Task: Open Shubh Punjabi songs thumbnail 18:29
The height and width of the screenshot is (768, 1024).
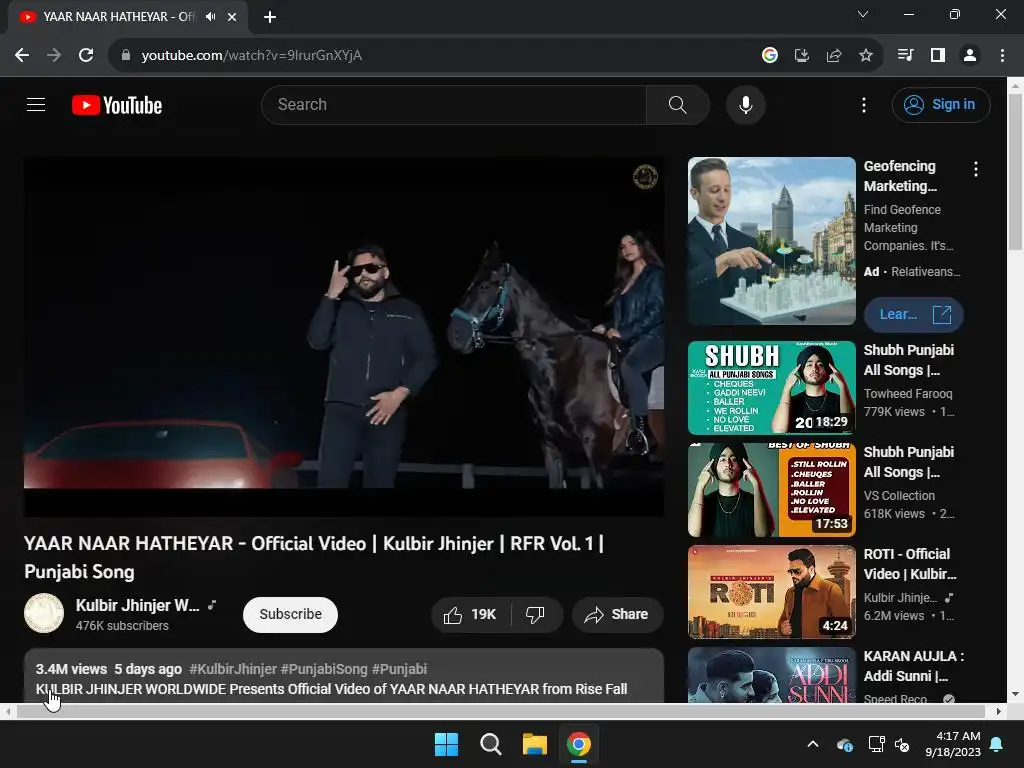Action: click(x=771, y=388)
